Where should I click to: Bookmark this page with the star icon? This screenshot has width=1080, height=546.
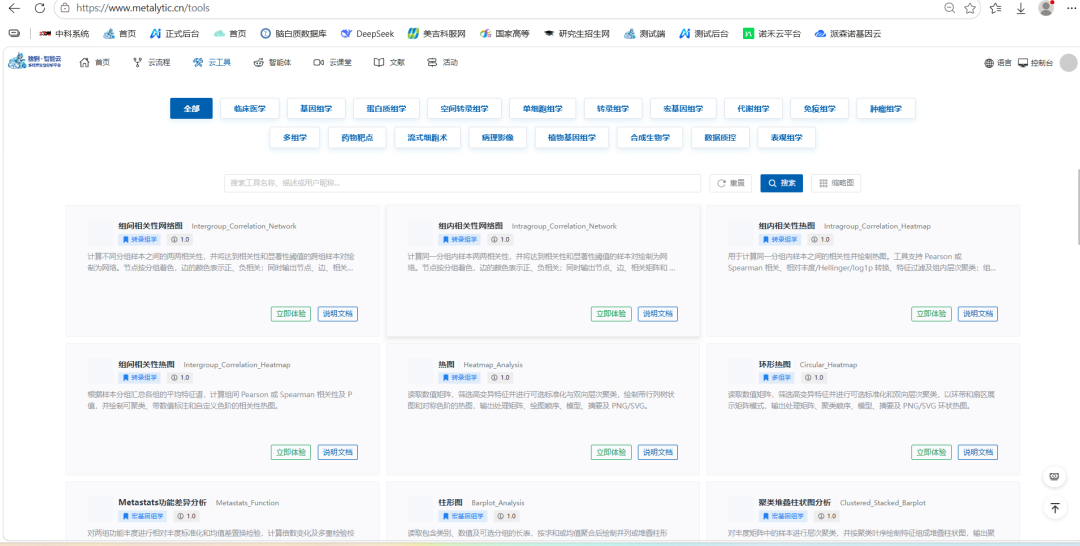(970, 8)
